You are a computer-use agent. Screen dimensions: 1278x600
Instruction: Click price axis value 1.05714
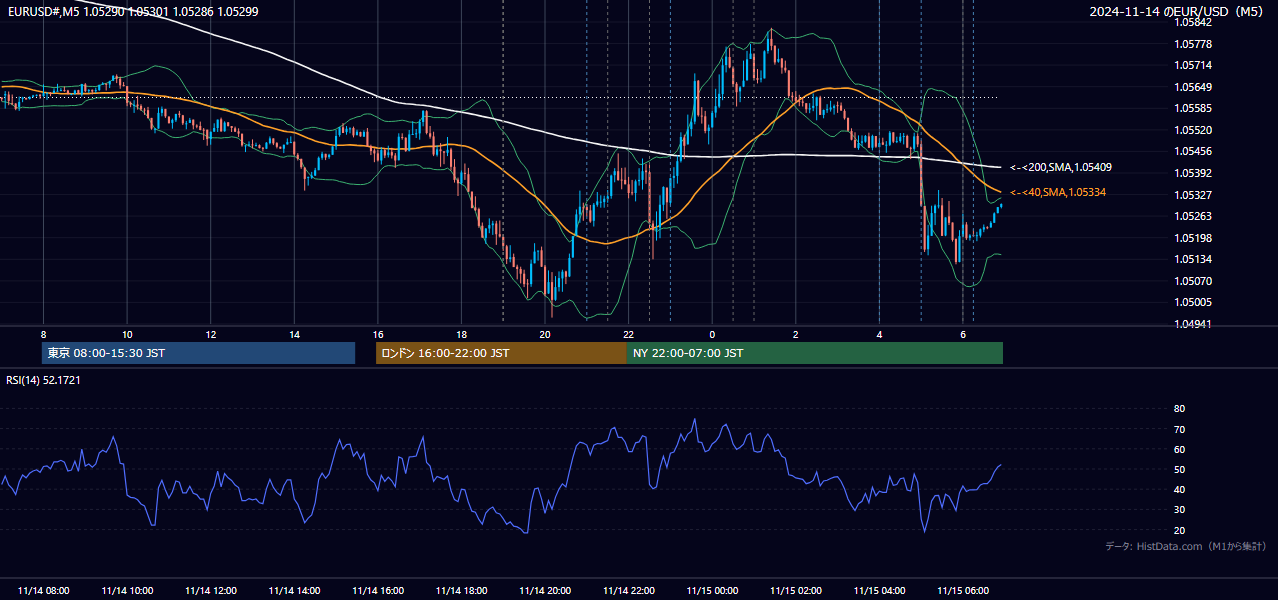point(1192,65)
